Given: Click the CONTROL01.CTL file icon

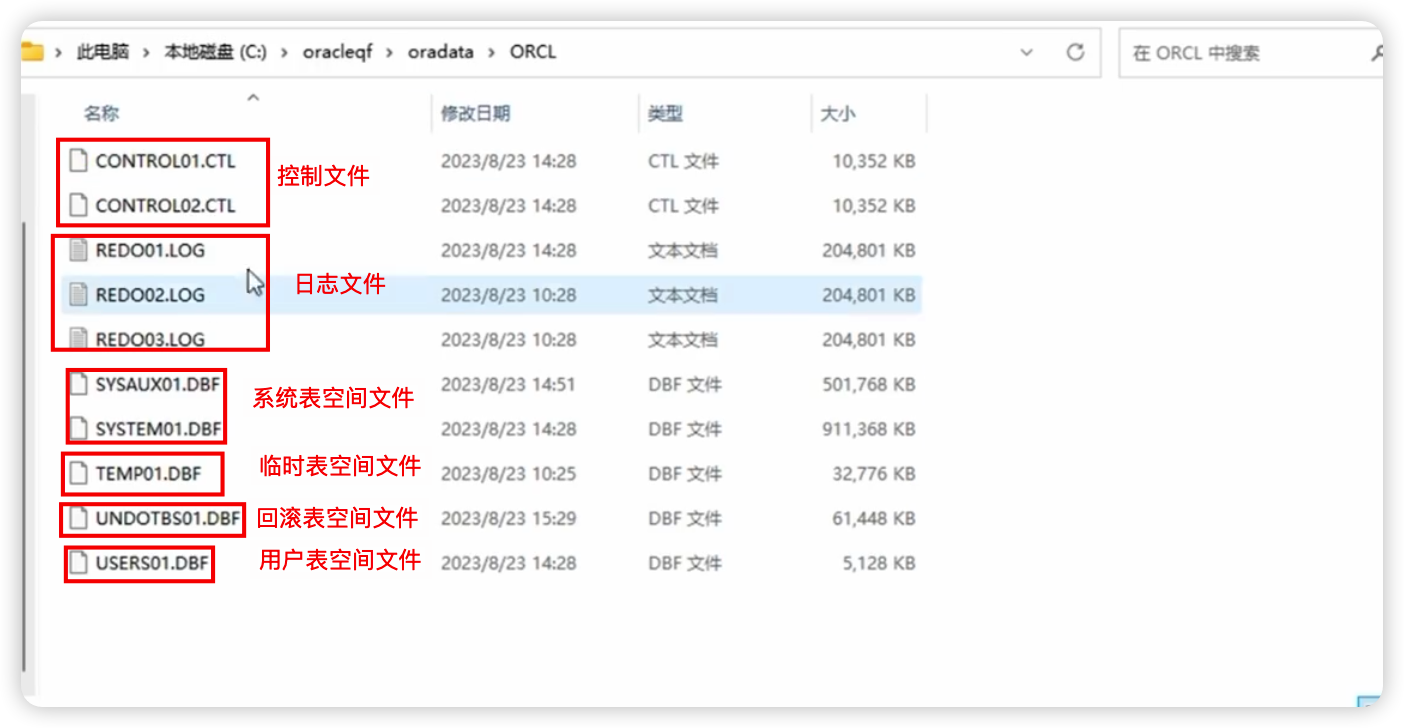Looking at the screenshot, I should (x=78, y=161).
